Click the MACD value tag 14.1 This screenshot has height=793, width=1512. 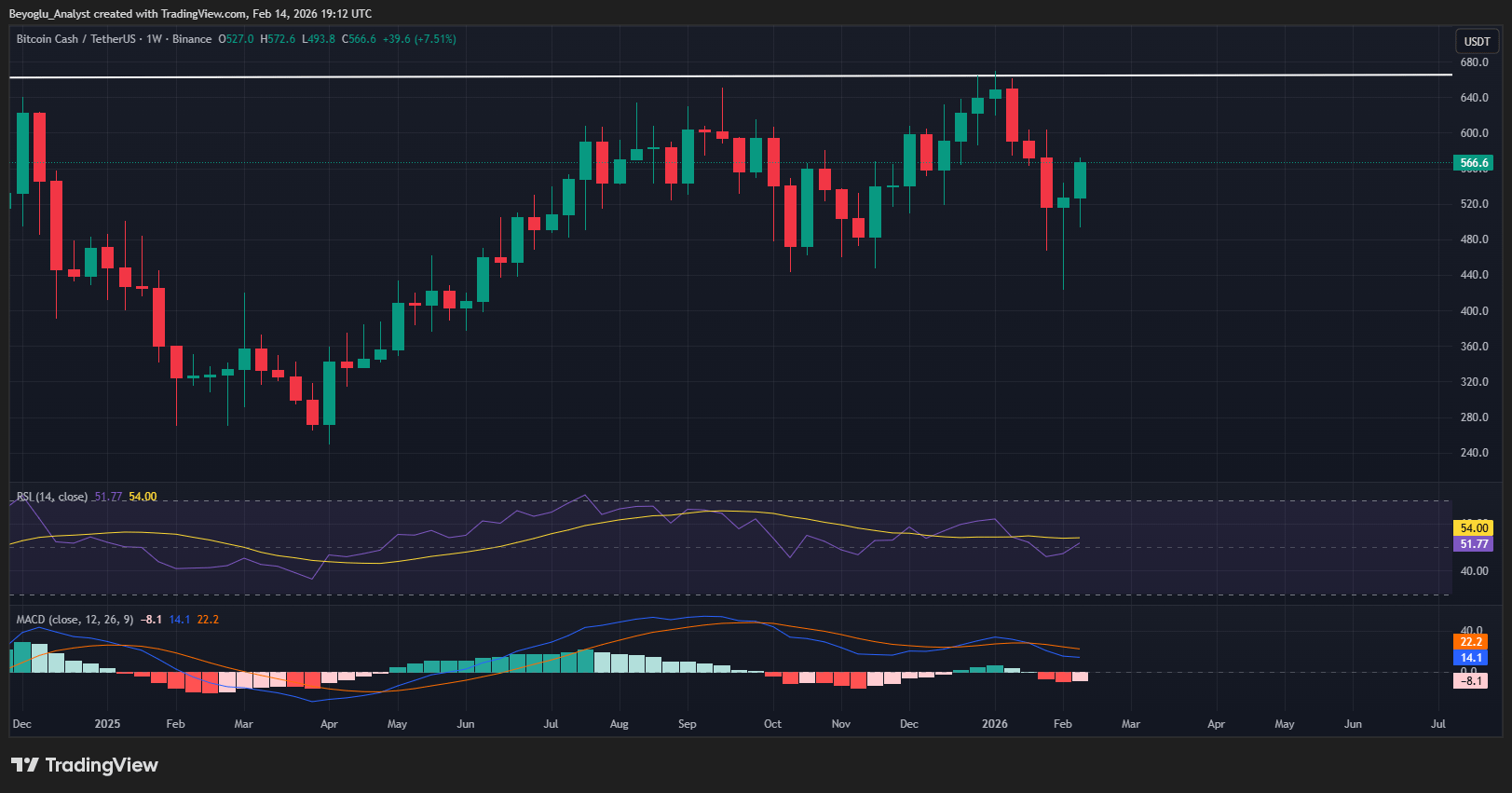tap(1471, 658)
